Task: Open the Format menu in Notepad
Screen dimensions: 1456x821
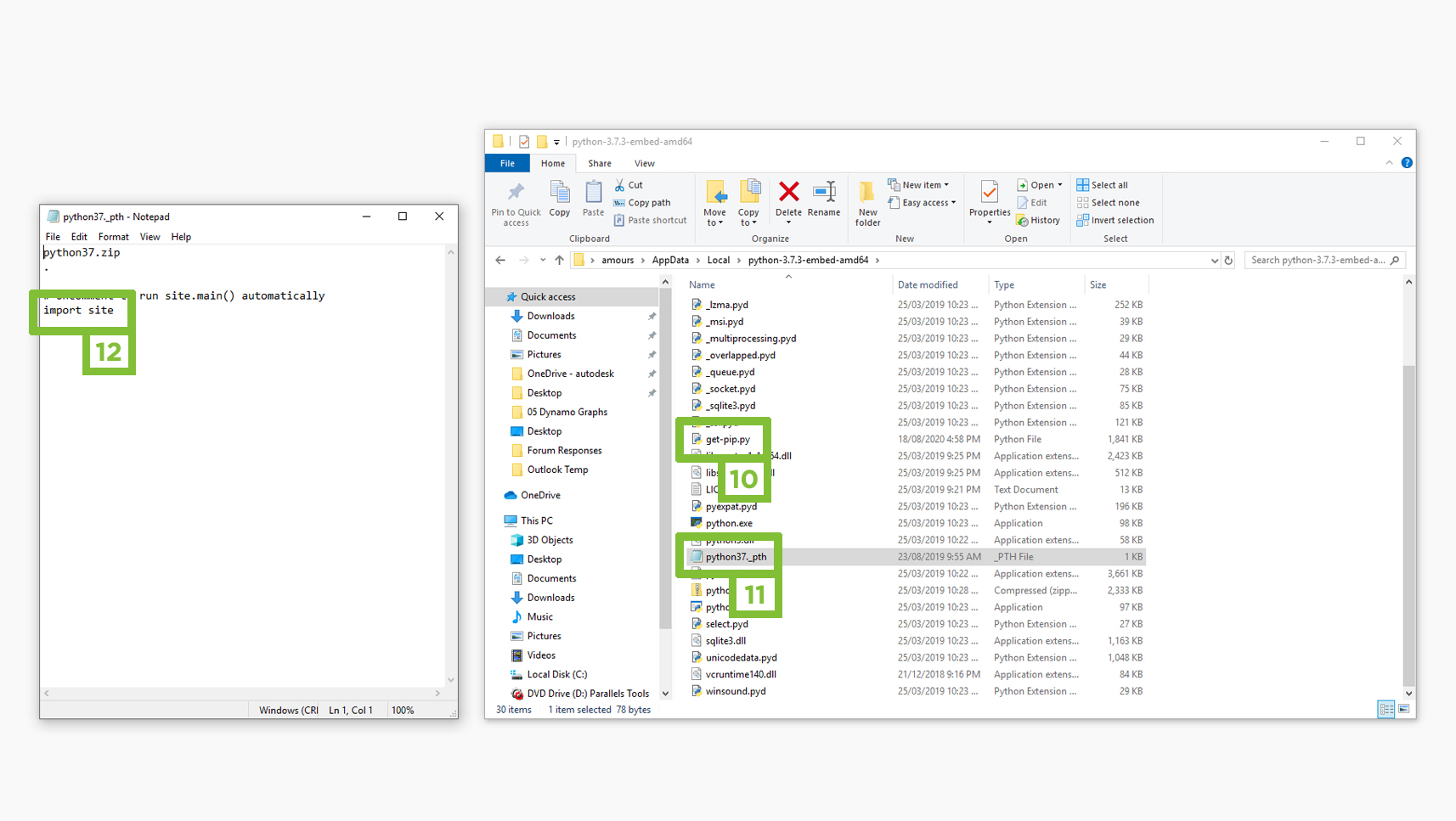Action: (113, 236)
